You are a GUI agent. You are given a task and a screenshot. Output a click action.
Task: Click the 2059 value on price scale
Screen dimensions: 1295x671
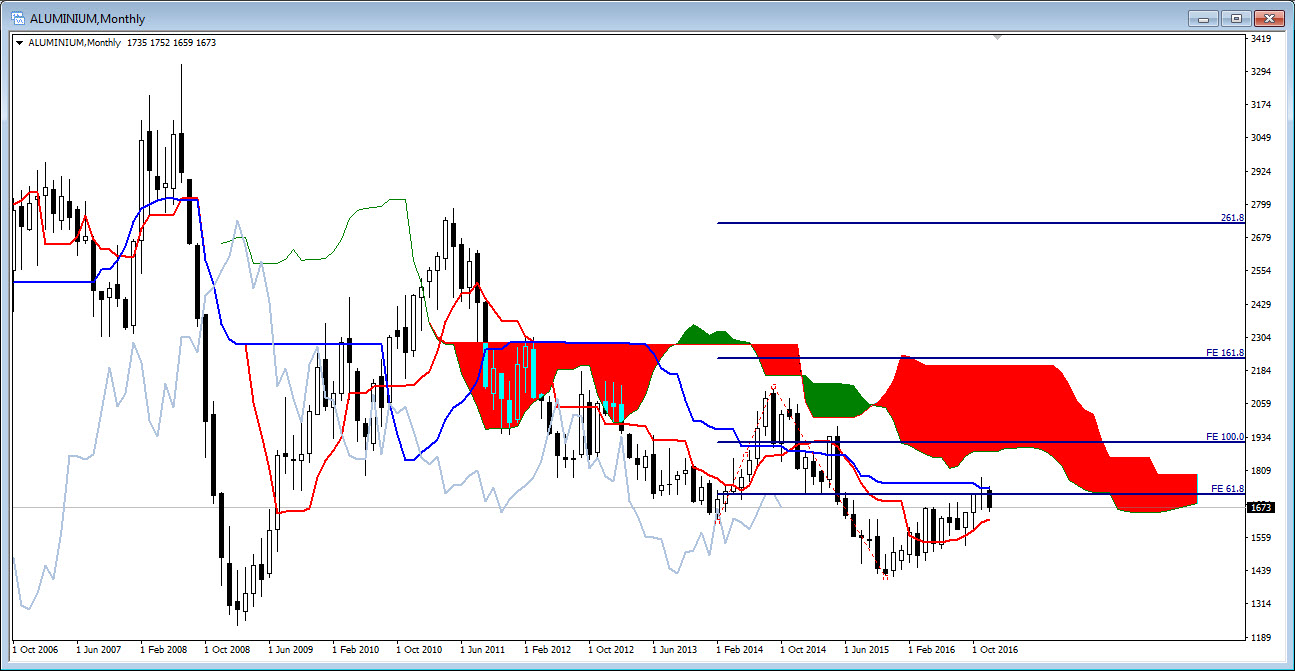coord(1260,404)
